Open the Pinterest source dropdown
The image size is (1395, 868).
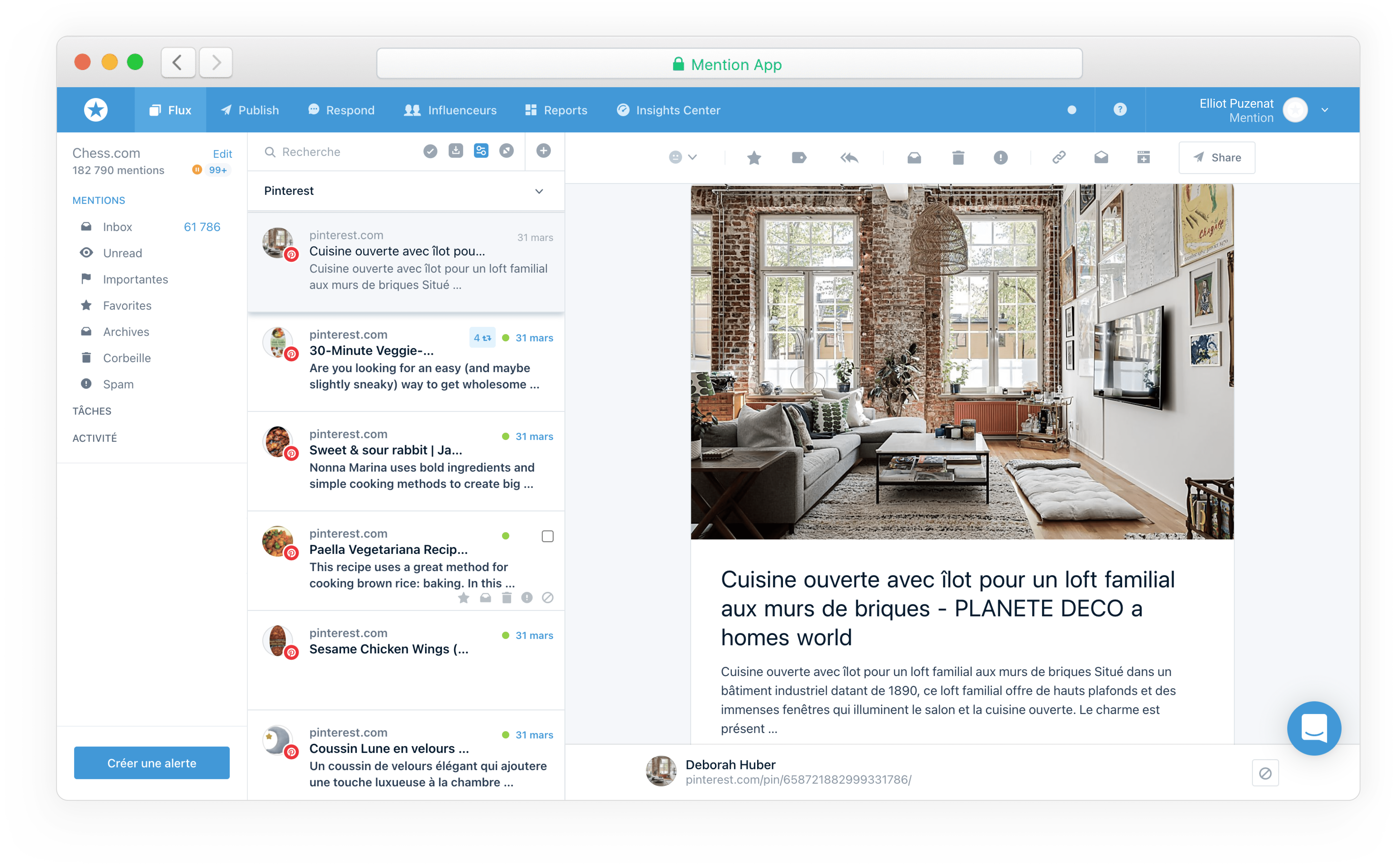pos(406,191)
